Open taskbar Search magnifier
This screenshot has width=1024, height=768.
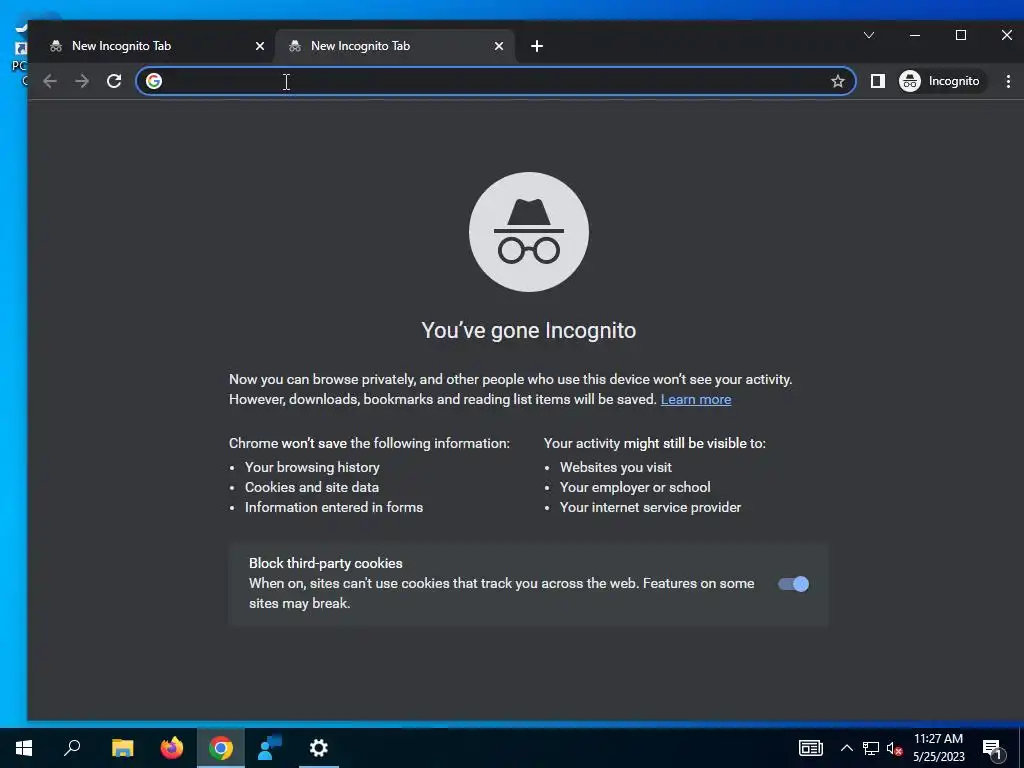pyautogui.click(x=72, y=748)
